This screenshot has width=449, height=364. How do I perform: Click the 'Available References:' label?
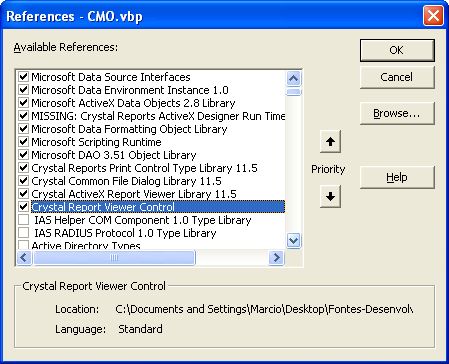[66, 47]
